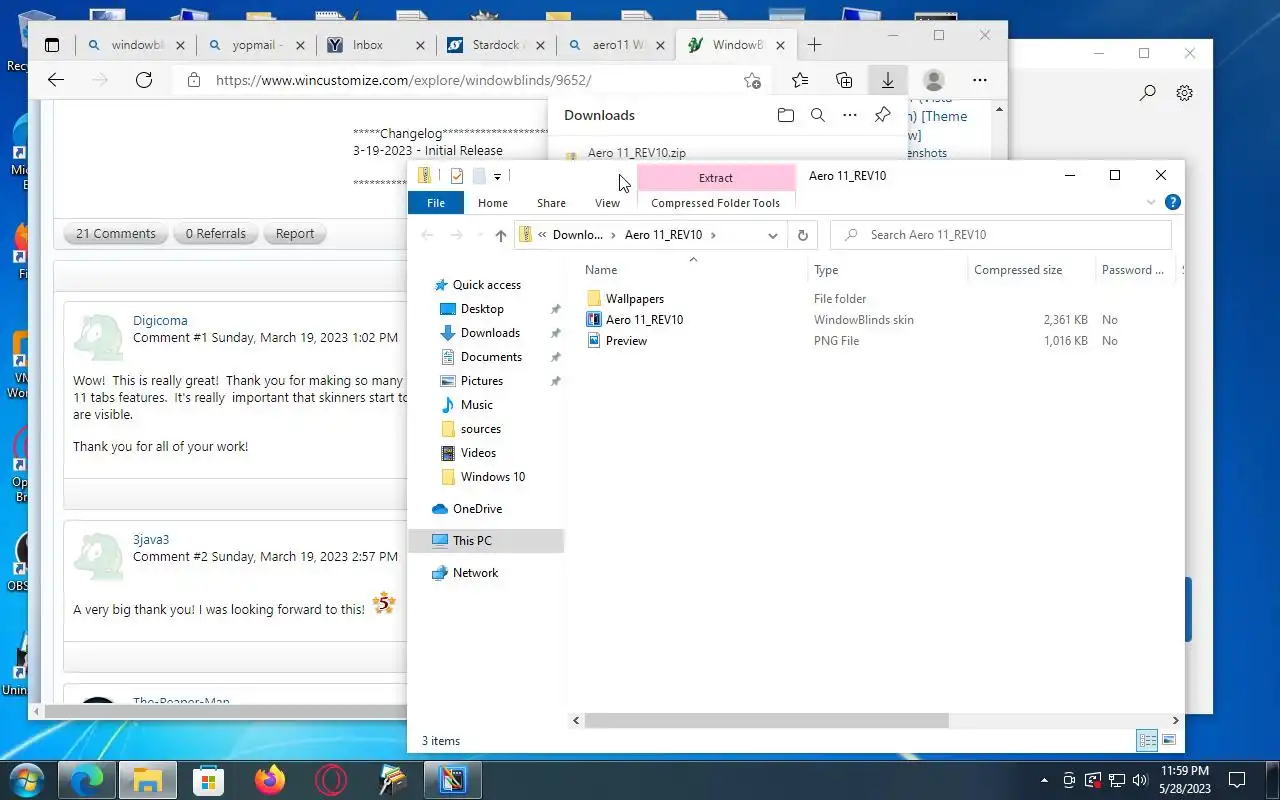
Task: Sort by Compressed size column
Action: (x=1018, y=270)
